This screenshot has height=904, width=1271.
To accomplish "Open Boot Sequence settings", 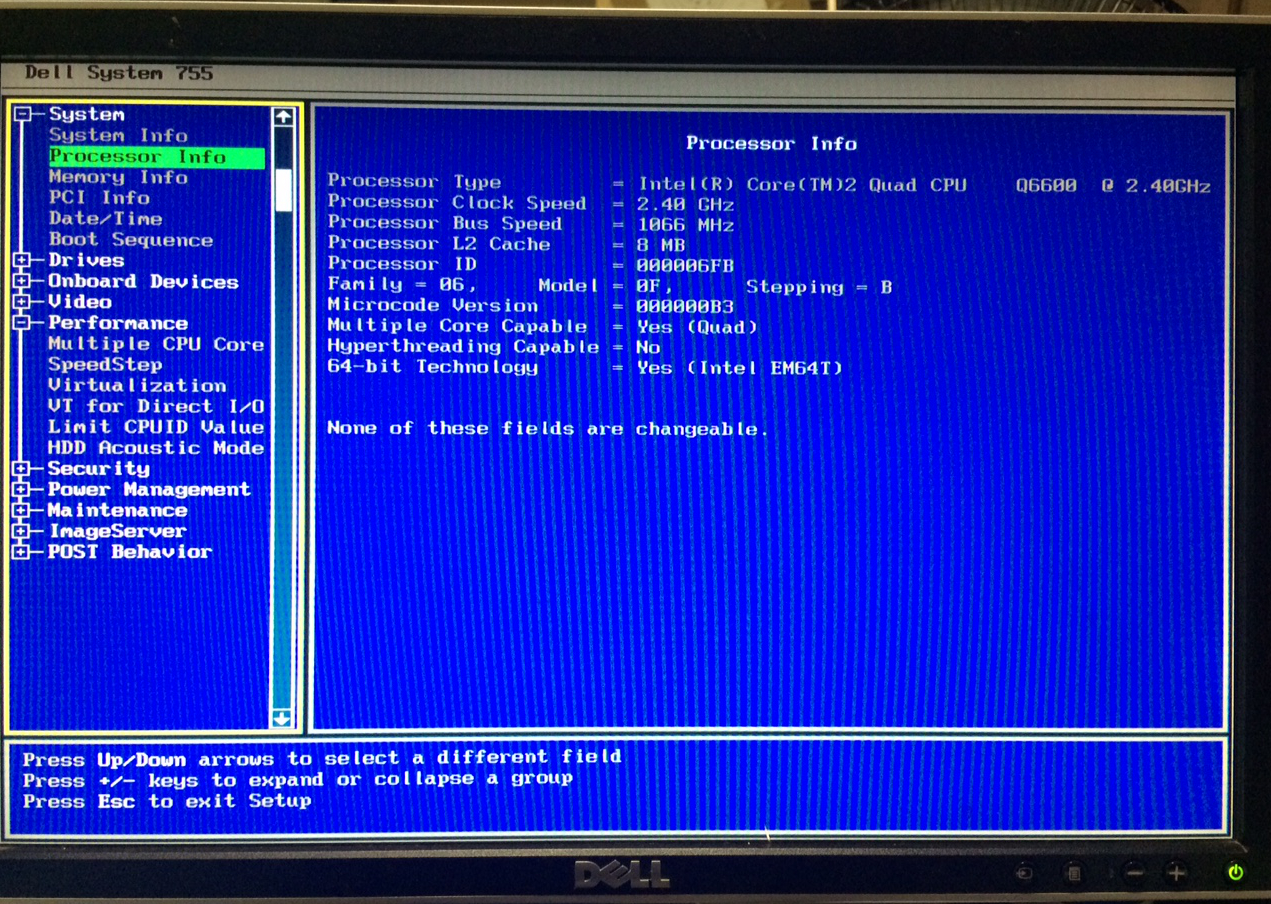I will [131, 240].
